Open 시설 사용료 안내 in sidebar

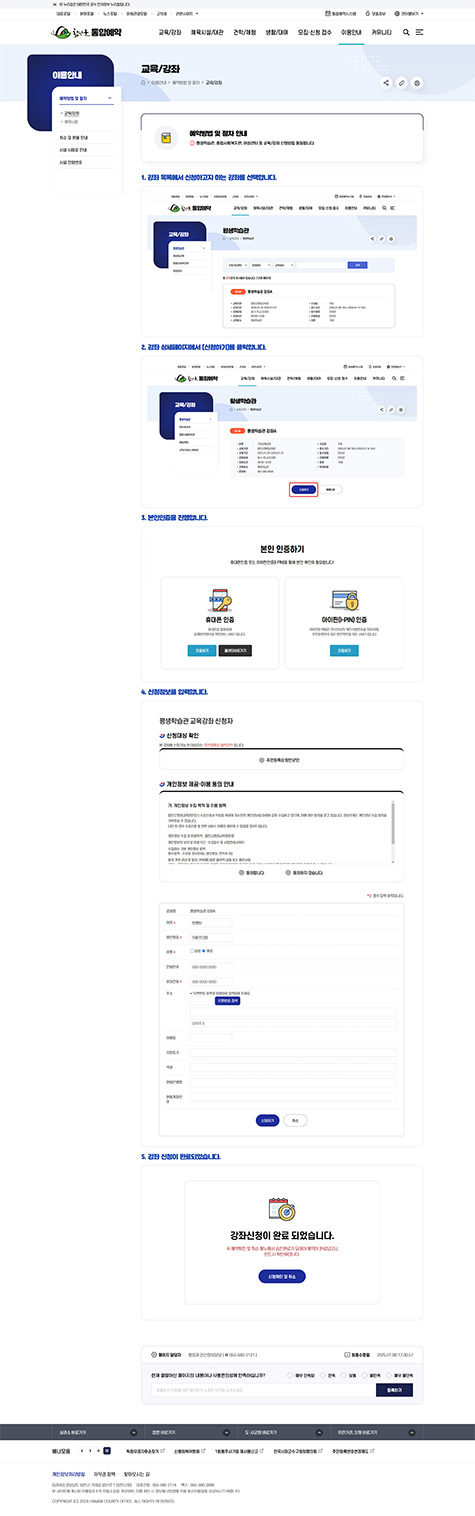(x=73, y=148)
